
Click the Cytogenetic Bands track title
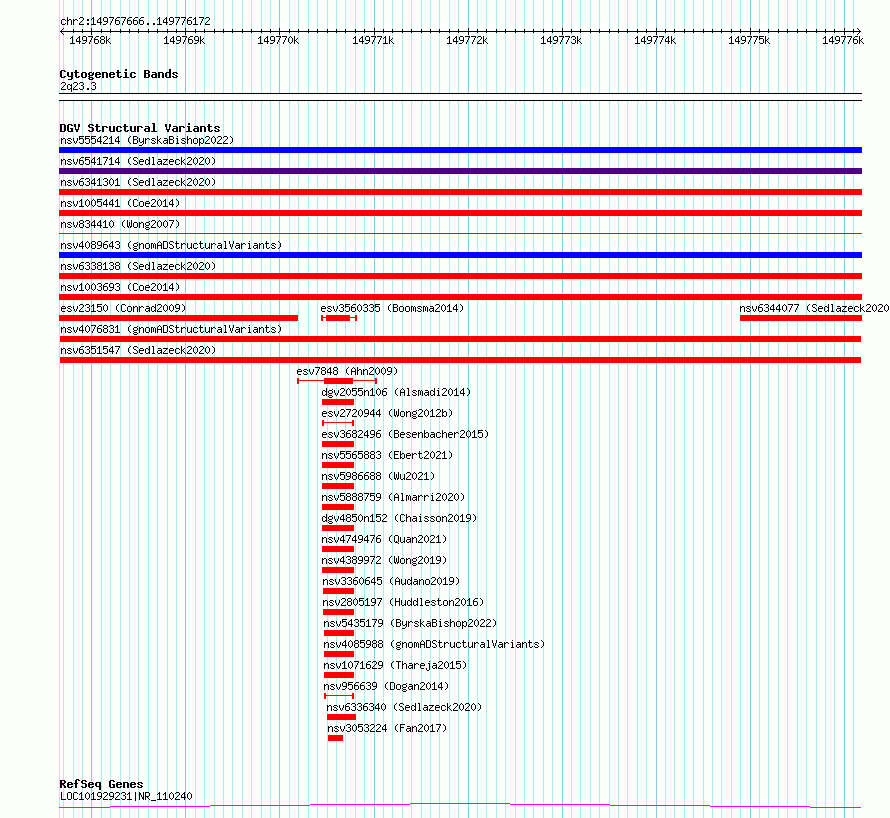[119, 74]
